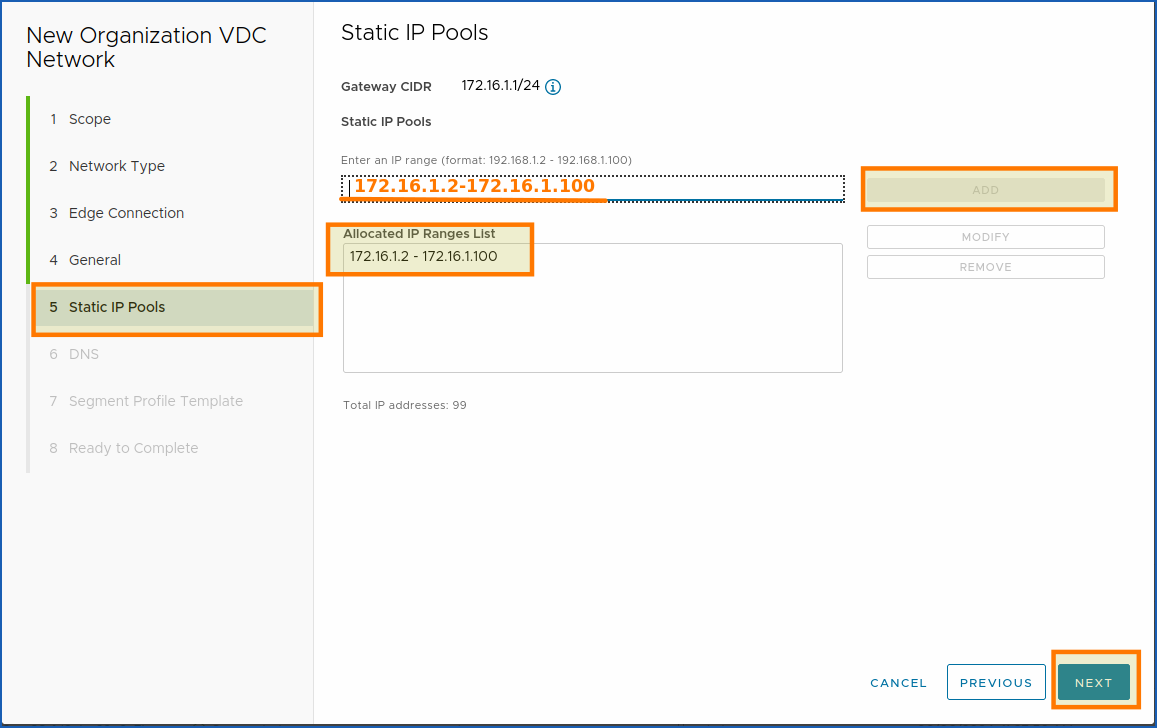Click CANCEL to exit the wizard
1157x728 pixels.
[x=897, y=682]
